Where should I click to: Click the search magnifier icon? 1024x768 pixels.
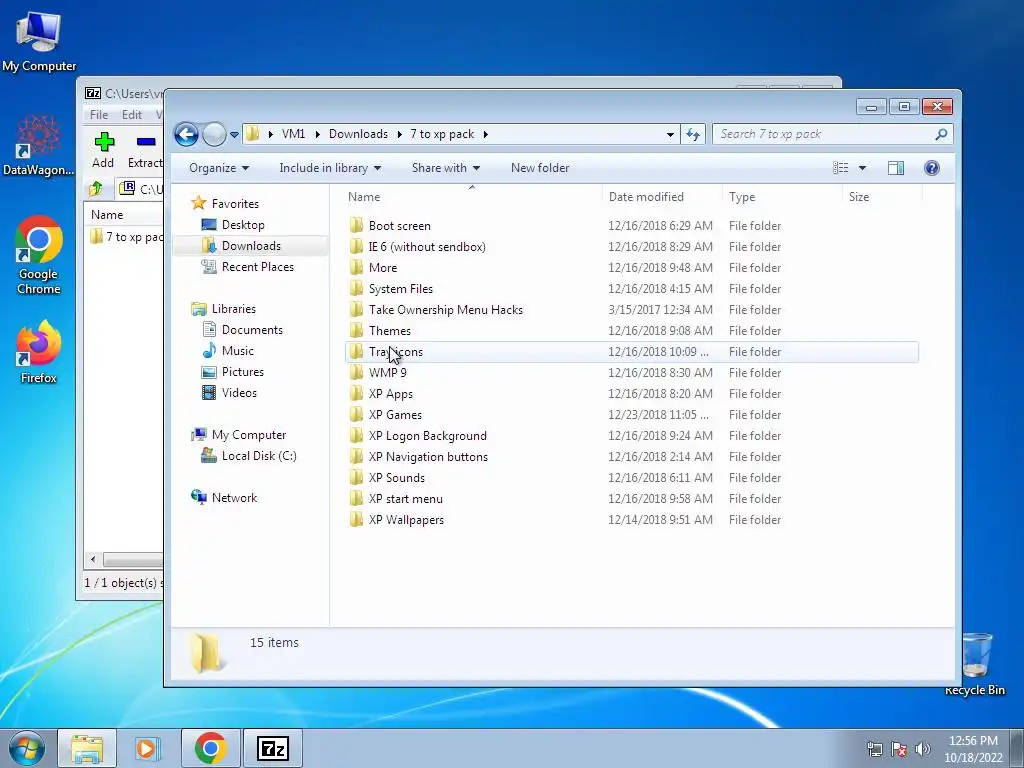pyautogui.click(x=941, y=134)
